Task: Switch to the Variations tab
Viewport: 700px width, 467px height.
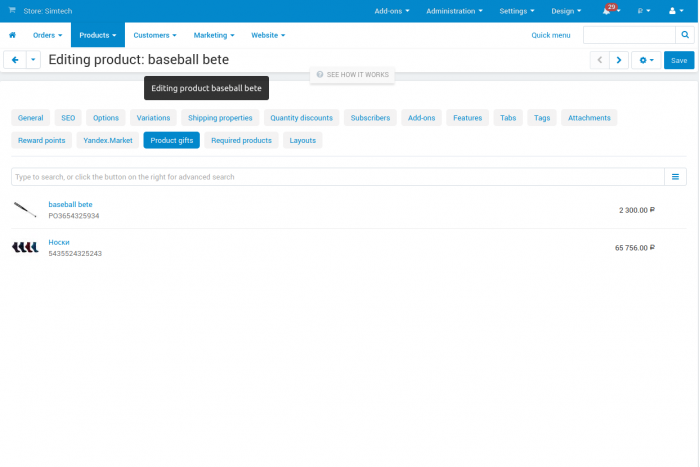Action: [153, 118]
